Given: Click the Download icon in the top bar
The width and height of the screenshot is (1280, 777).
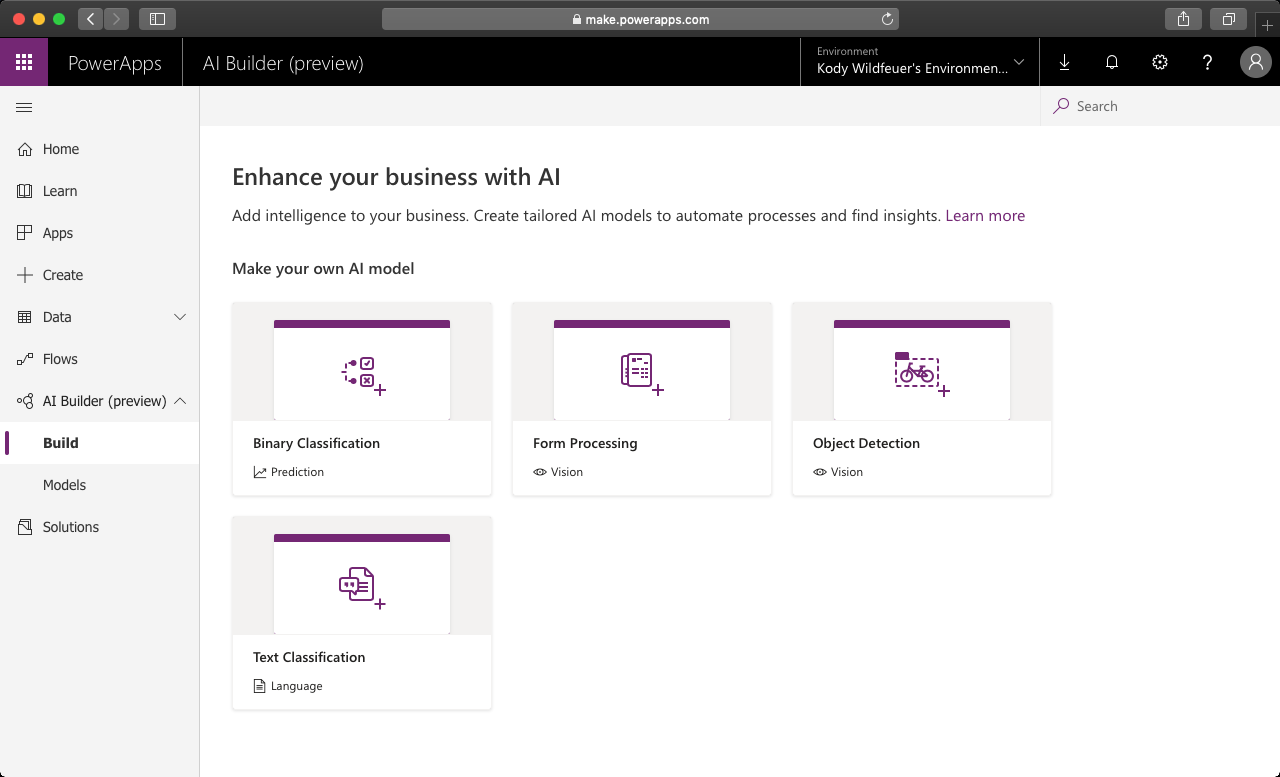Looking at the screenshot, I should pos(1064,61).
